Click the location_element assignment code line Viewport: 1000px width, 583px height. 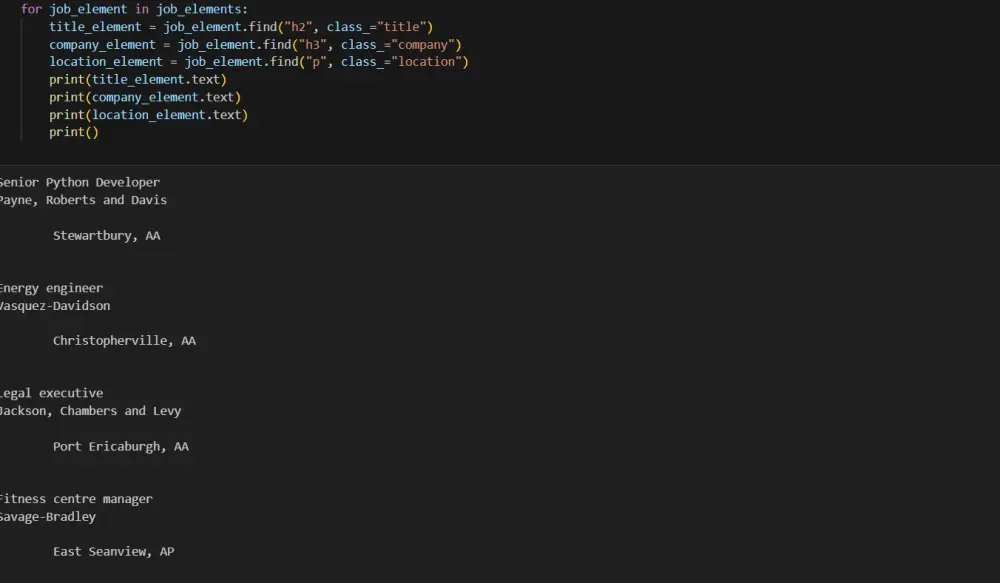tap(259, 62)
